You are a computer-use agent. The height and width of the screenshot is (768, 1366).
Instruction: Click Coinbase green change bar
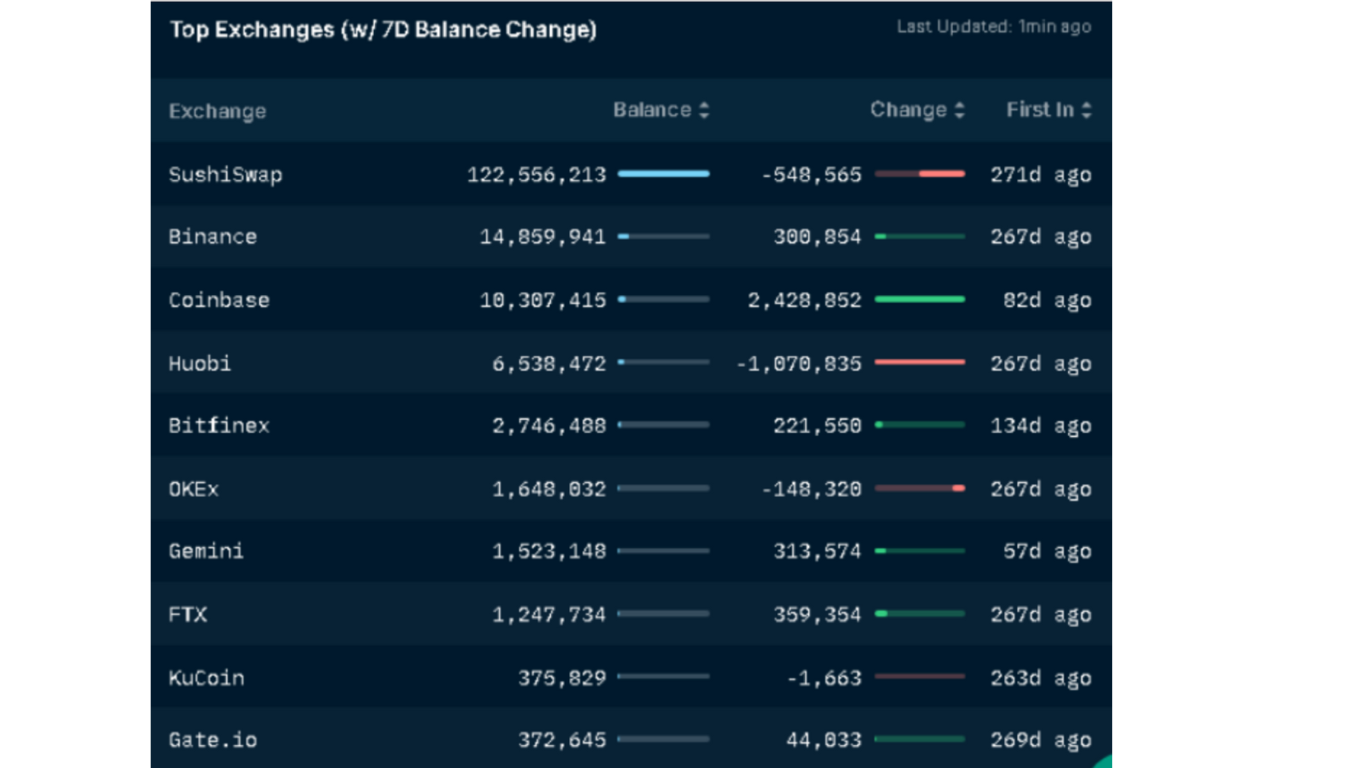[919, 299]
